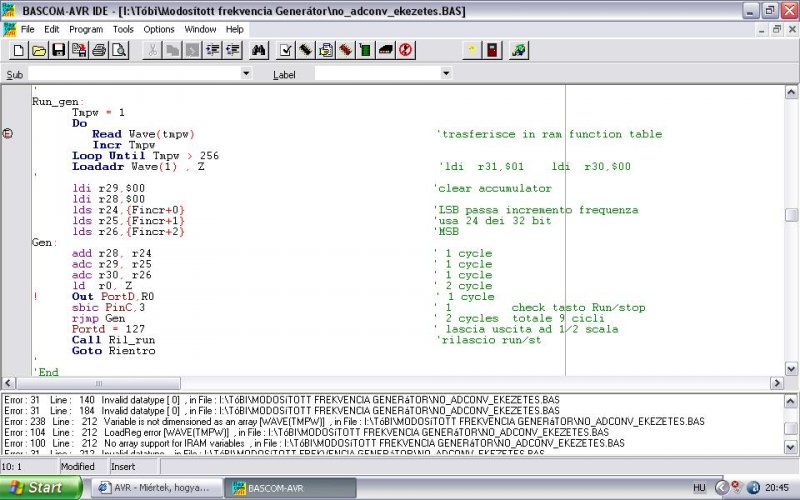
Task: Click the 'Goto Rientro' code line
Action: 113,351
